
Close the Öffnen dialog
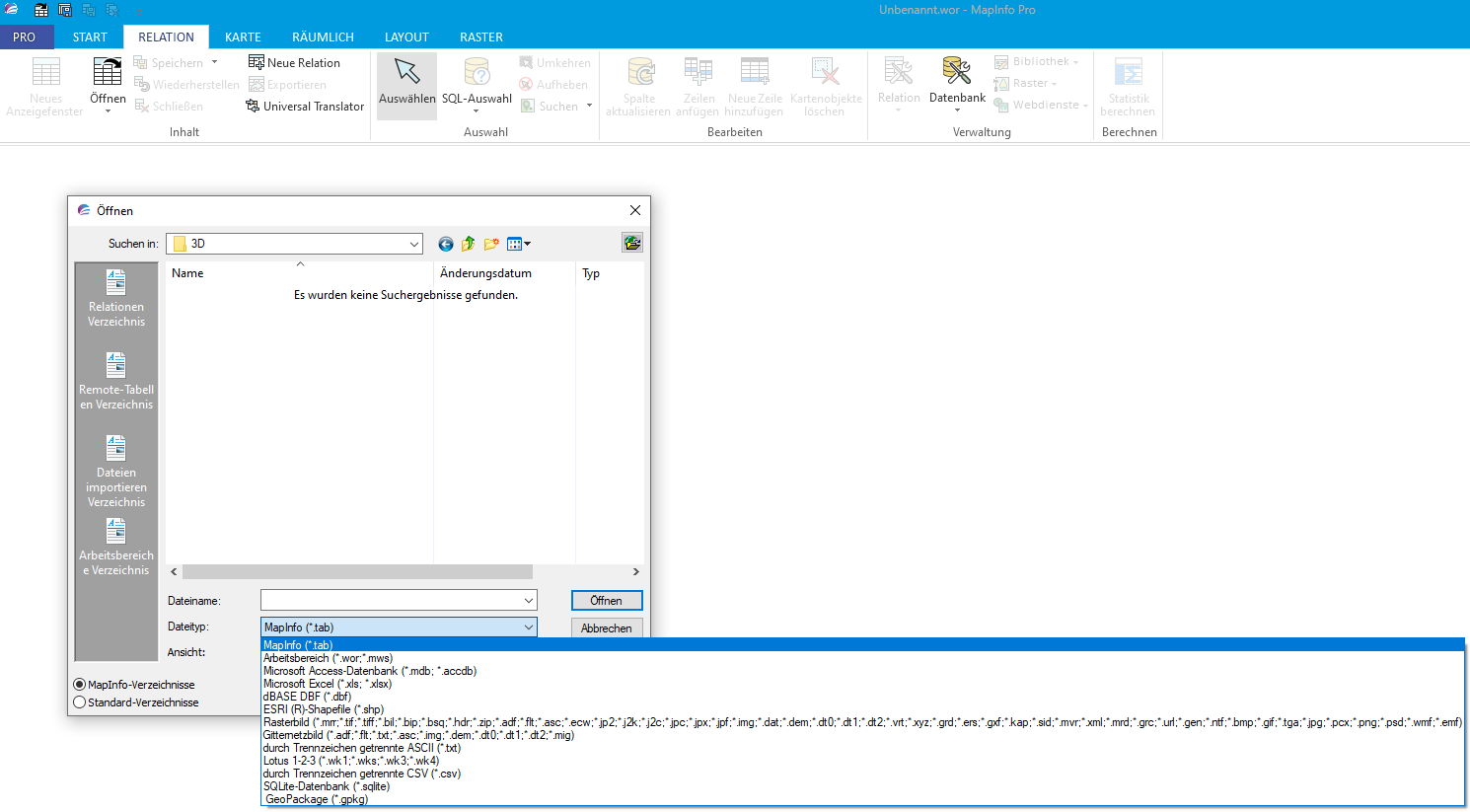(635, 210)
